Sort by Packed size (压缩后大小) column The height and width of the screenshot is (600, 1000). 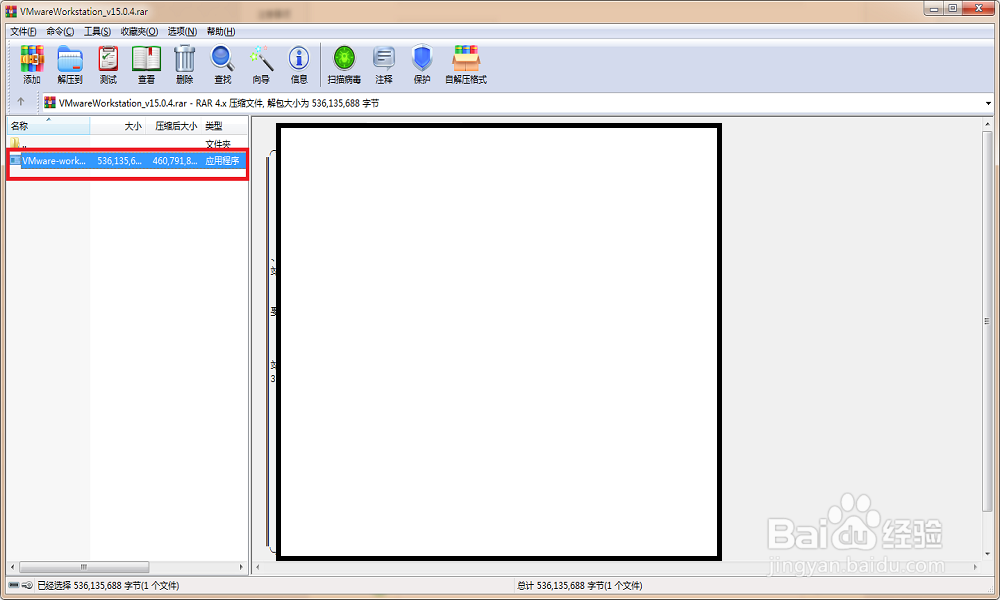point(173,126)
